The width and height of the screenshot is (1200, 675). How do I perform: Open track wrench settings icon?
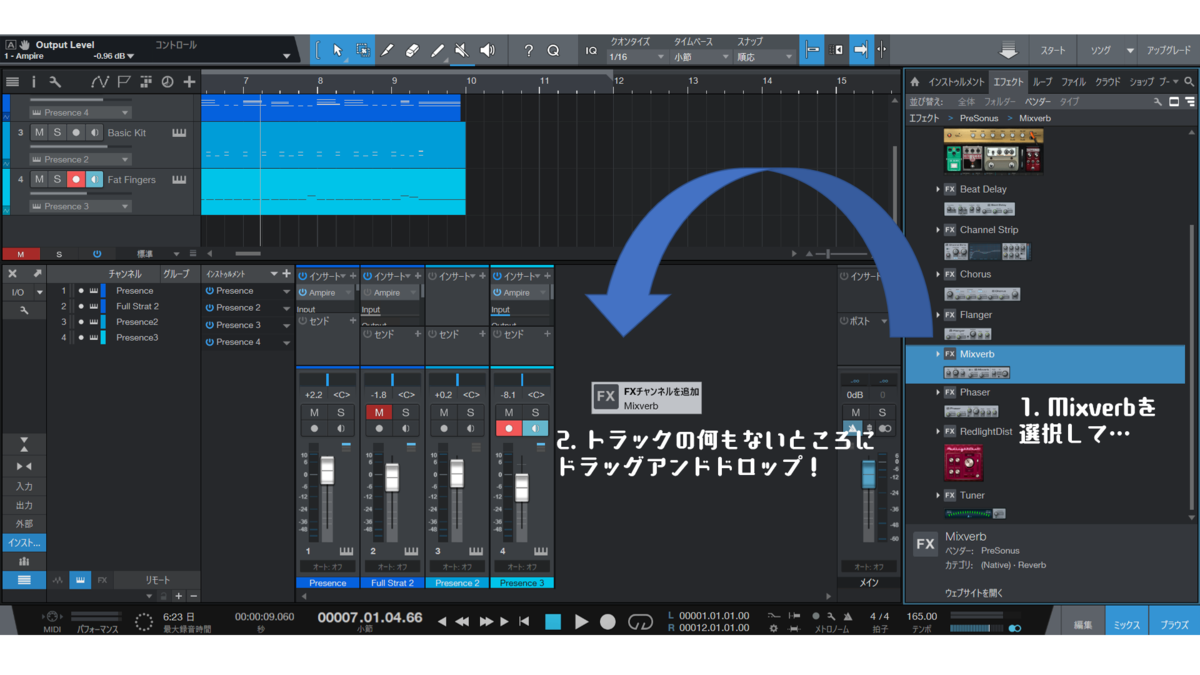(x=55, y=82)
